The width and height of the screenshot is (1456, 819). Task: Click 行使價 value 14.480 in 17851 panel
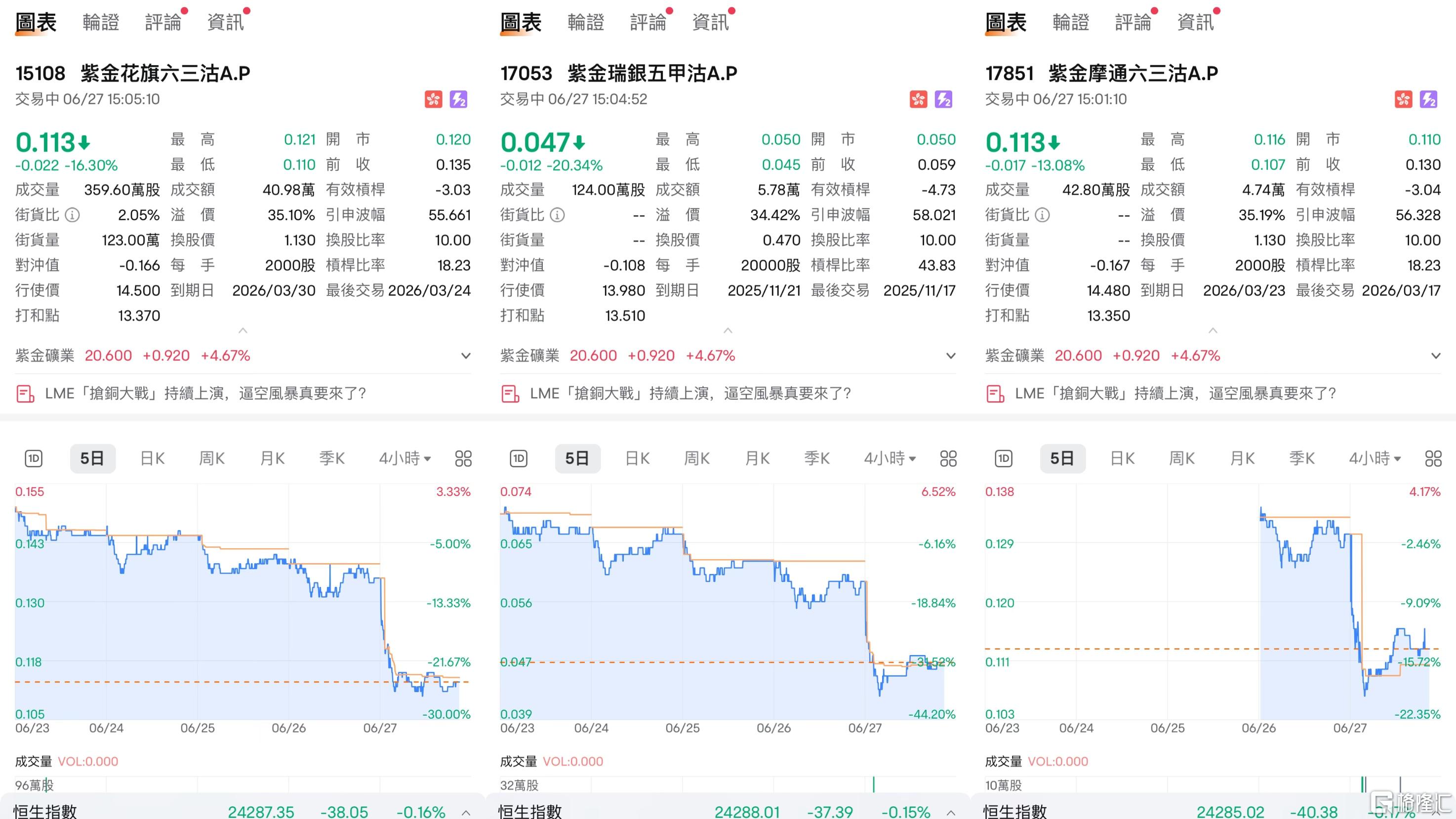1108,290
